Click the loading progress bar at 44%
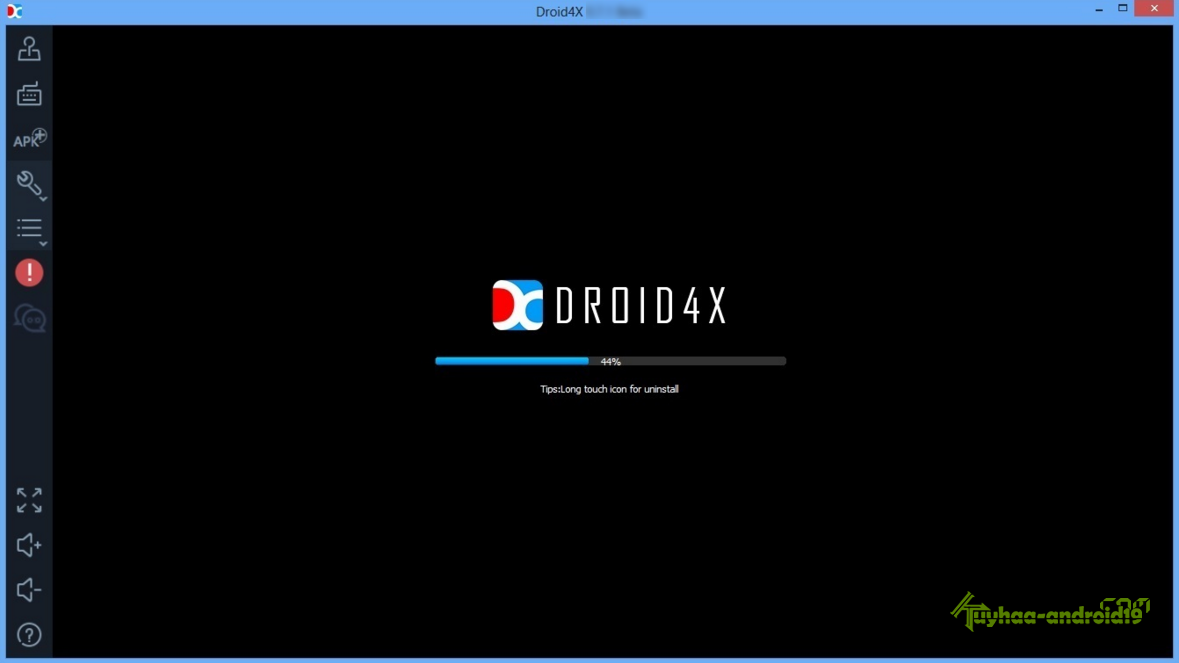Viewport: 1179px width, 663px height. (x=610, y=362)
